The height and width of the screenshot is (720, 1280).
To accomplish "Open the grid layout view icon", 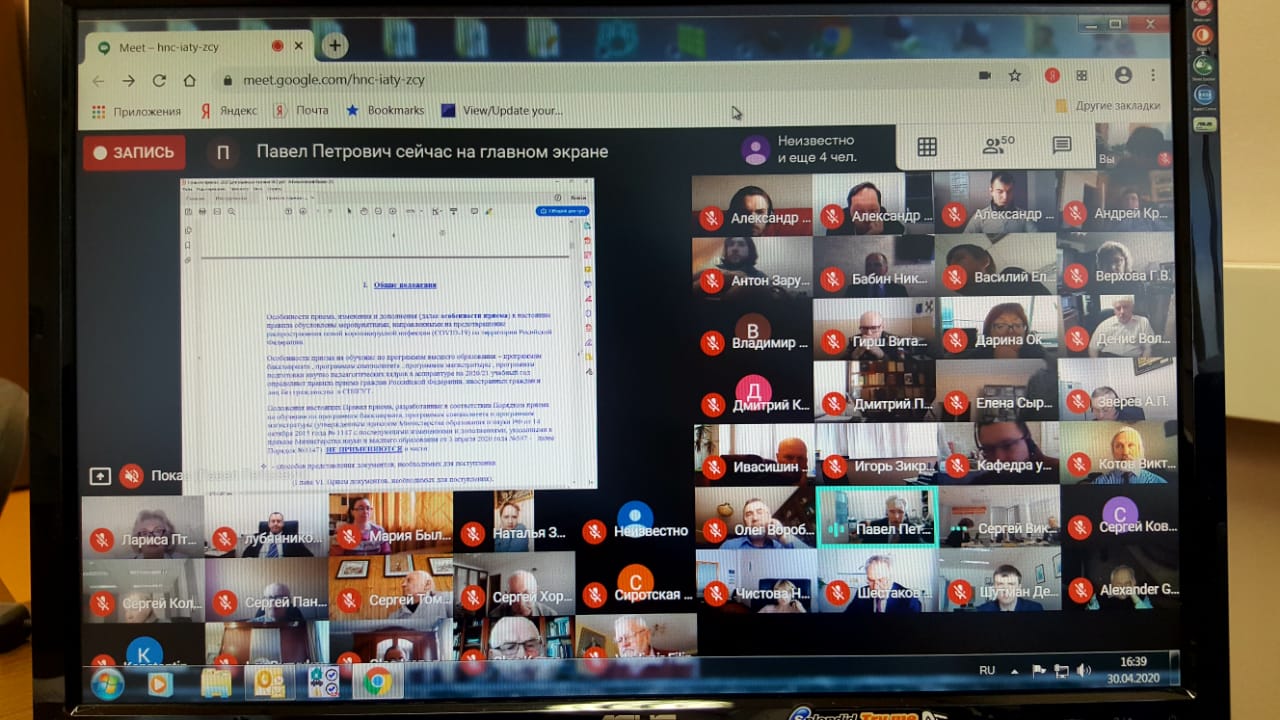I will (927, 147).
